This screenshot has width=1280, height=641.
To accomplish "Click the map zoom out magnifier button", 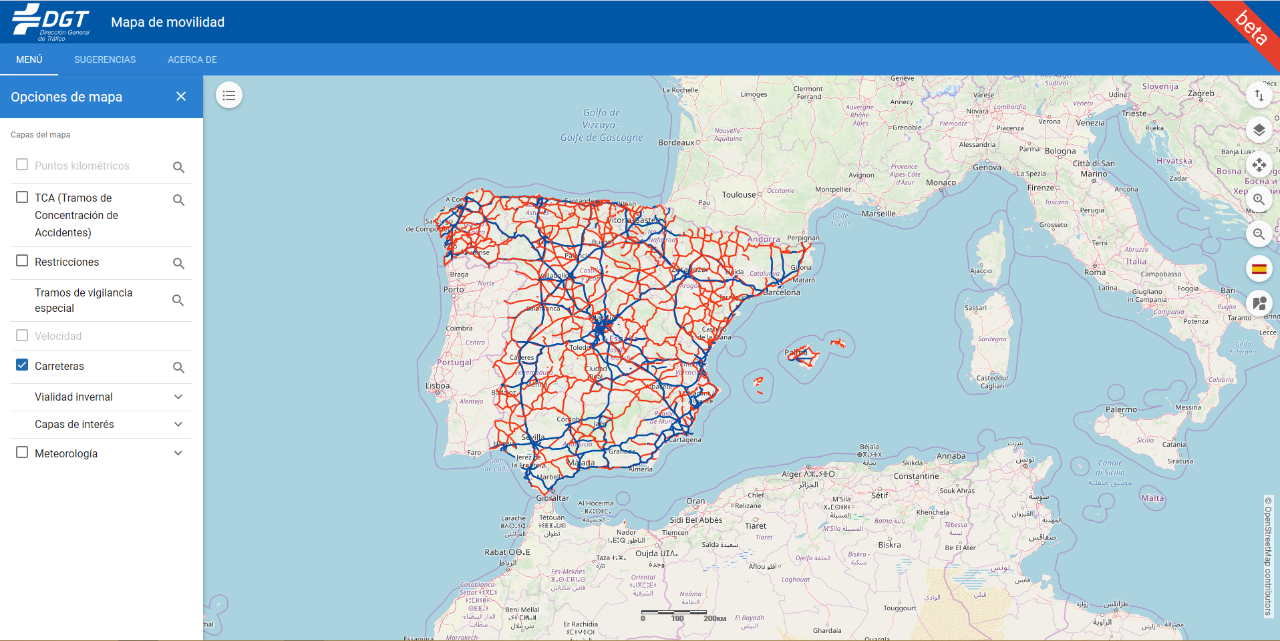I will tap(1259, 234).
